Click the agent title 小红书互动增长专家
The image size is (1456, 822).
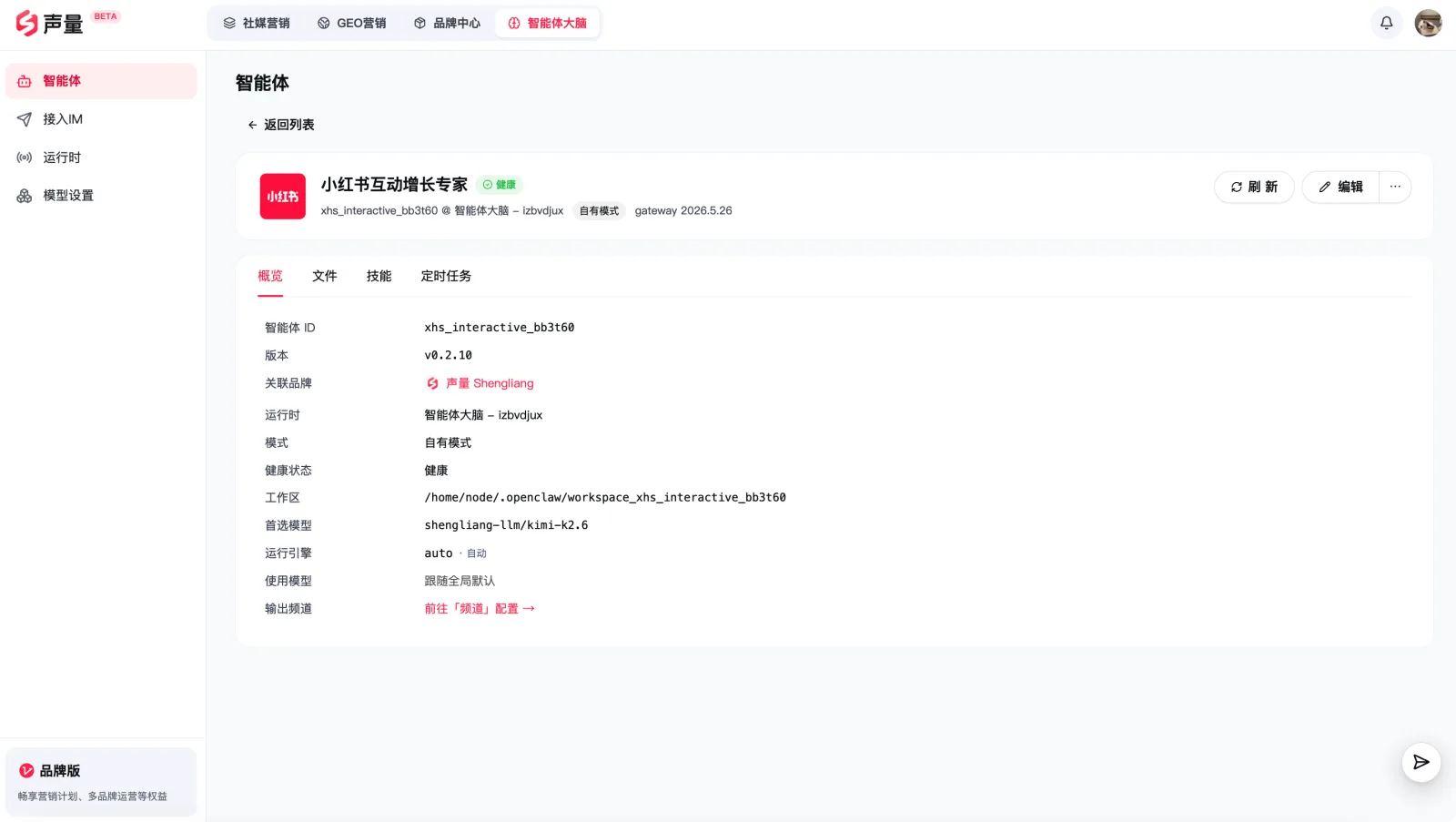click(x=394, y=185)
